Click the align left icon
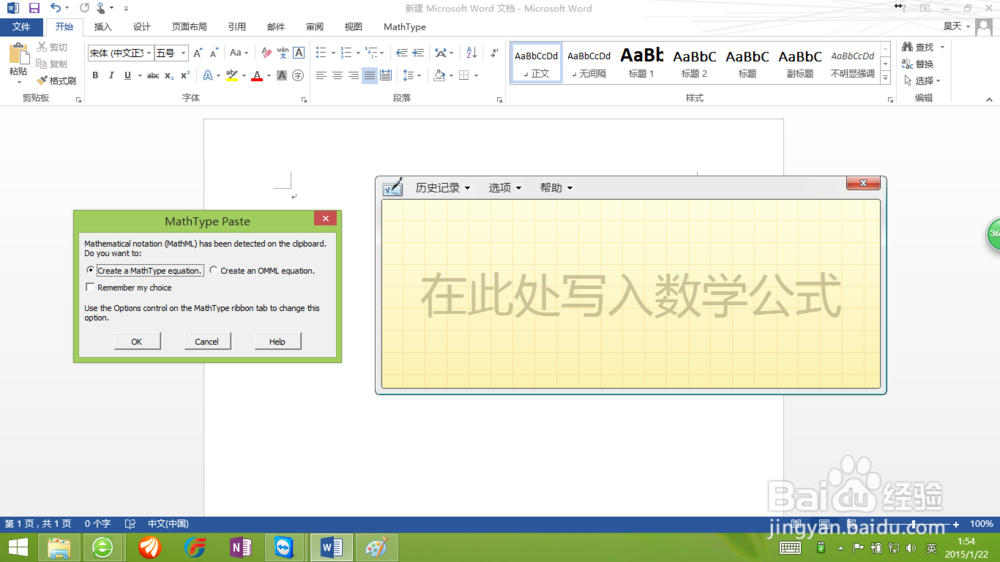Screen dimensions: 1000x562 pyautogui.click(x=321, y=75)
